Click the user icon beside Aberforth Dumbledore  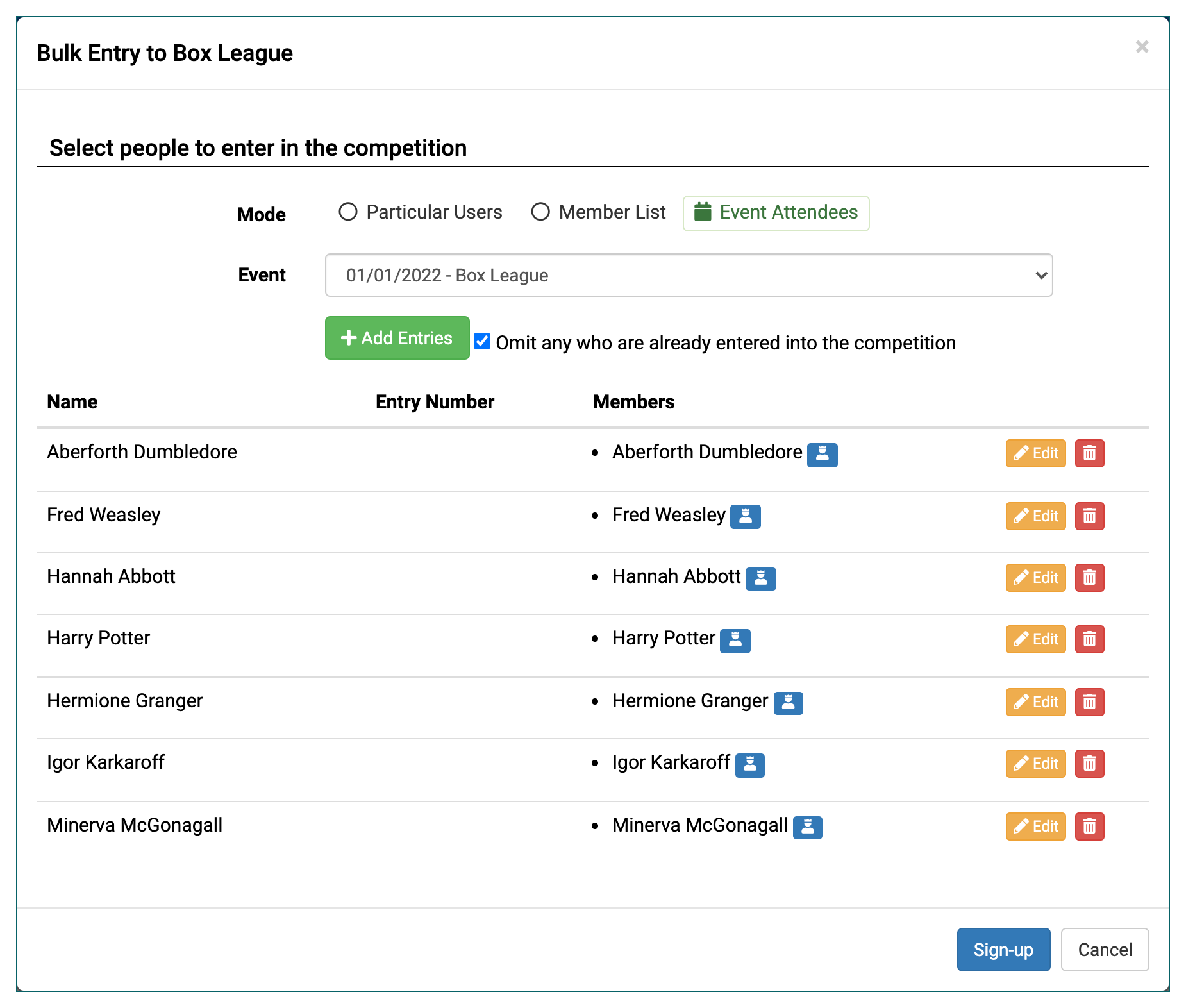pyautogui.click(x=822, y=455)
